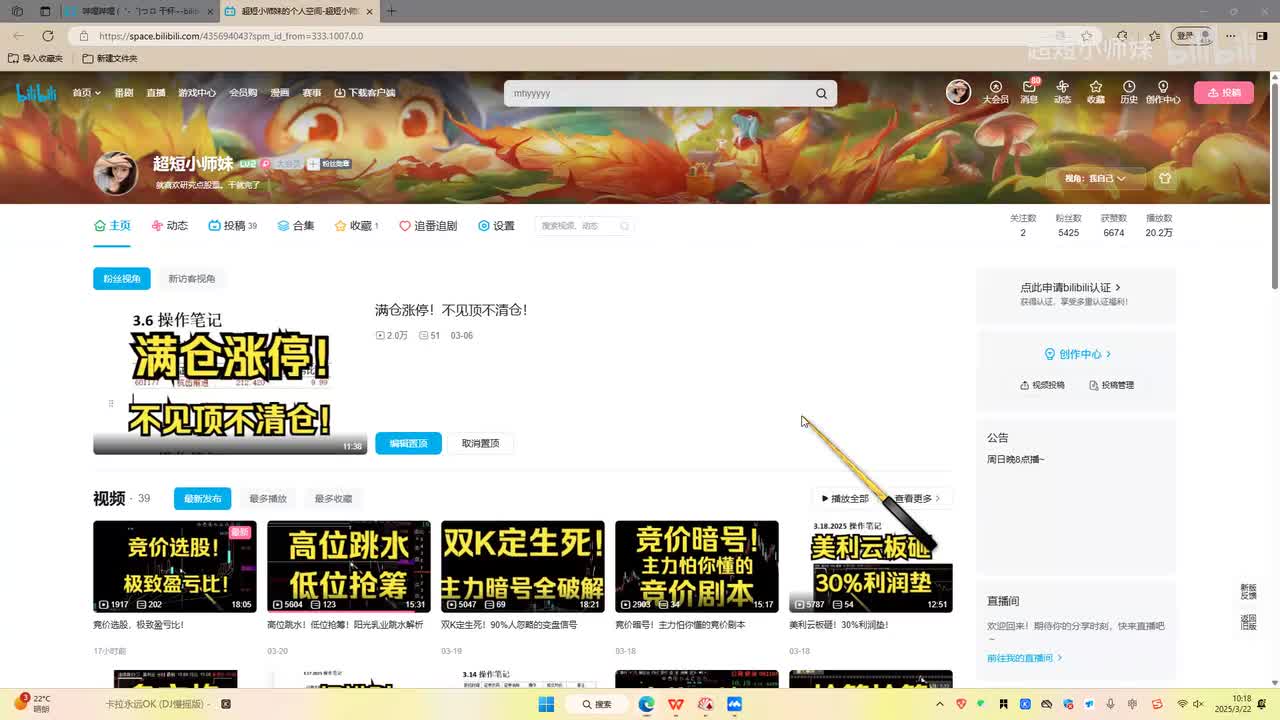Click the 番剧 menu item
This screenshot has width=1280, height=720.
pyautogui.click(x=124, y=93)
